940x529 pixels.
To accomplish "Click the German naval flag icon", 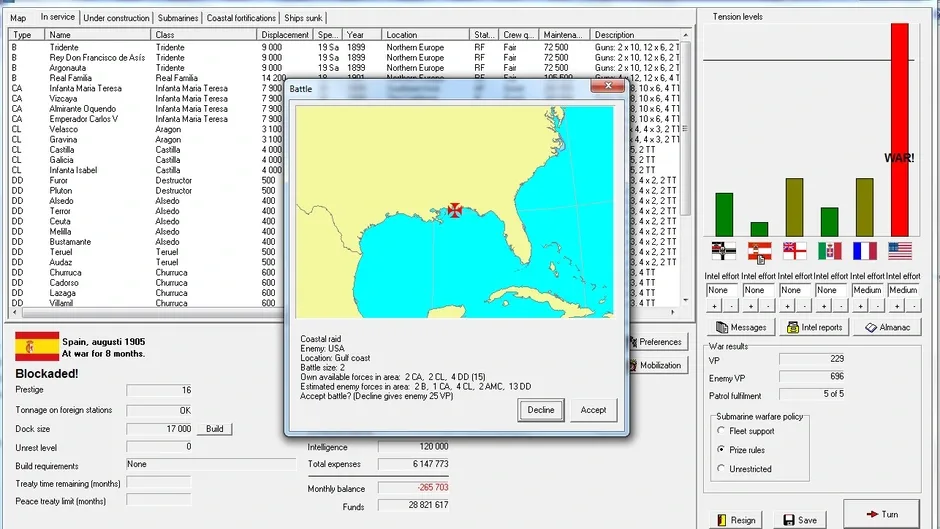I will click(724, 251).
